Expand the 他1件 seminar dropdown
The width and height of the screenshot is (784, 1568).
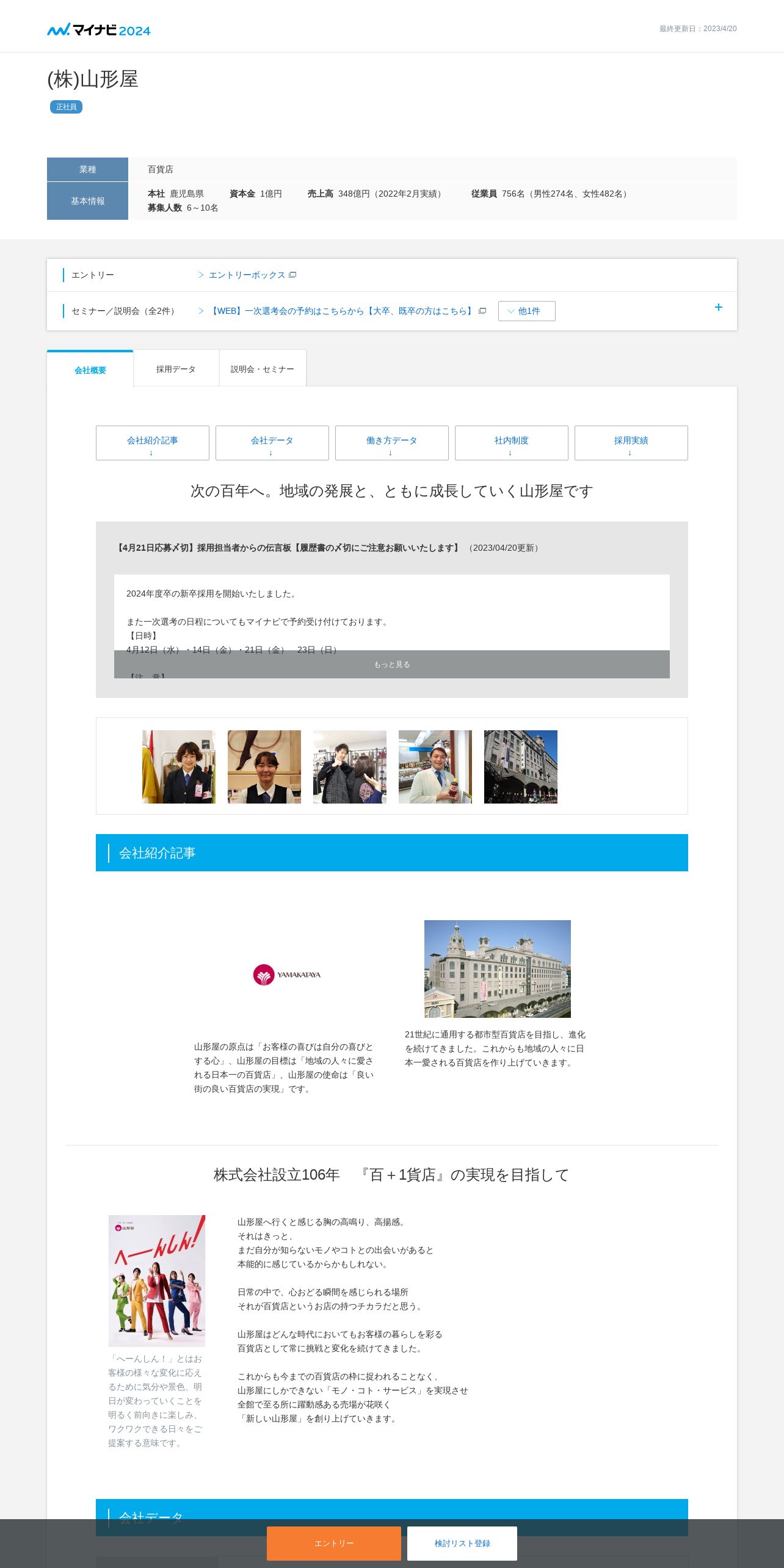click(526, 311)
